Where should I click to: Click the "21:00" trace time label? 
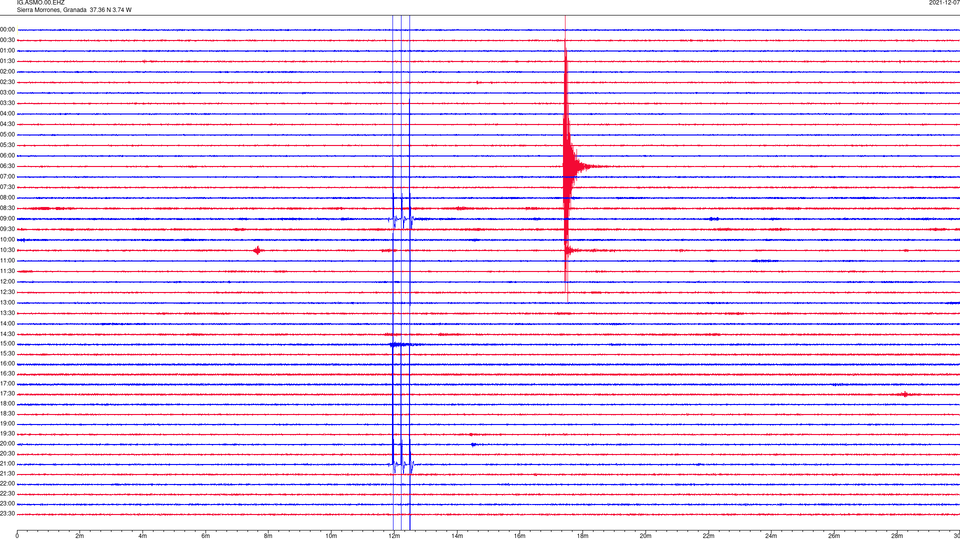click(7, 463)
